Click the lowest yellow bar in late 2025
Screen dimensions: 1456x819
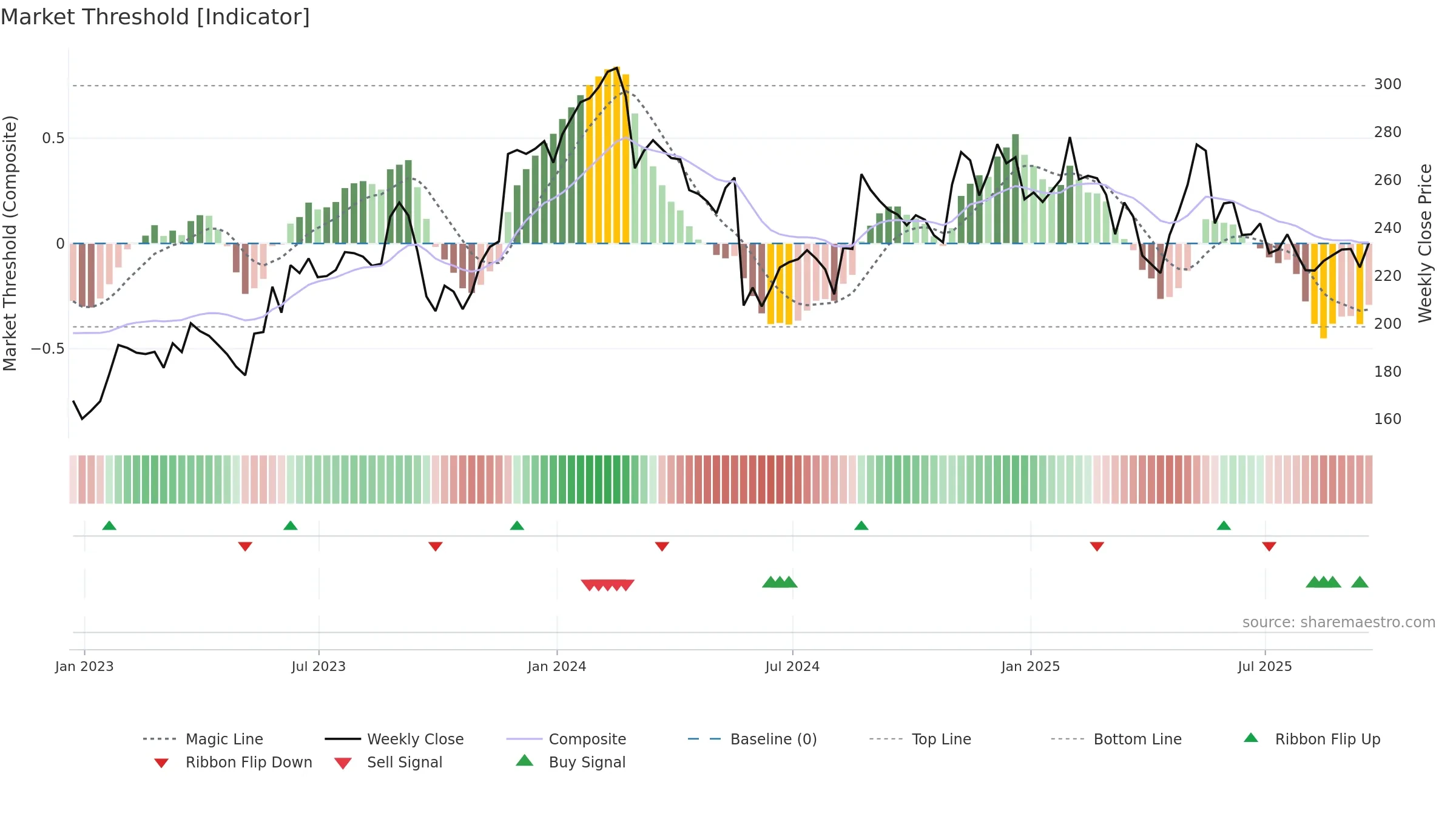[1323, 291]
